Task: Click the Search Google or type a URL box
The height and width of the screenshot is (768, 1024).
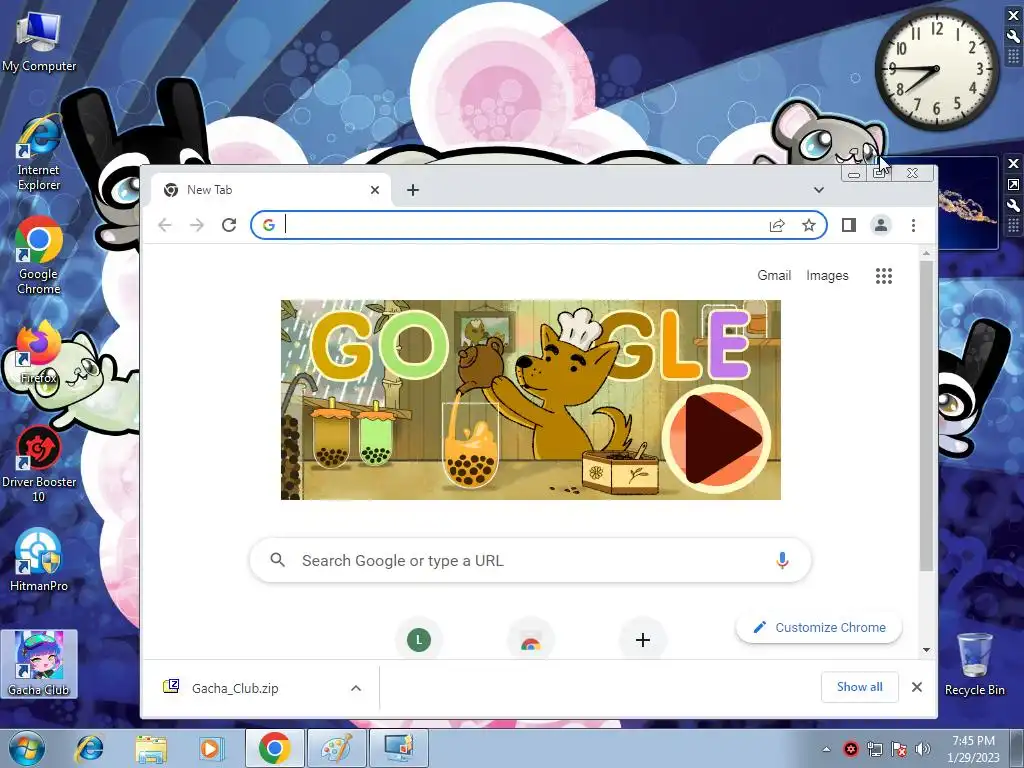Action: pos(530,560)
